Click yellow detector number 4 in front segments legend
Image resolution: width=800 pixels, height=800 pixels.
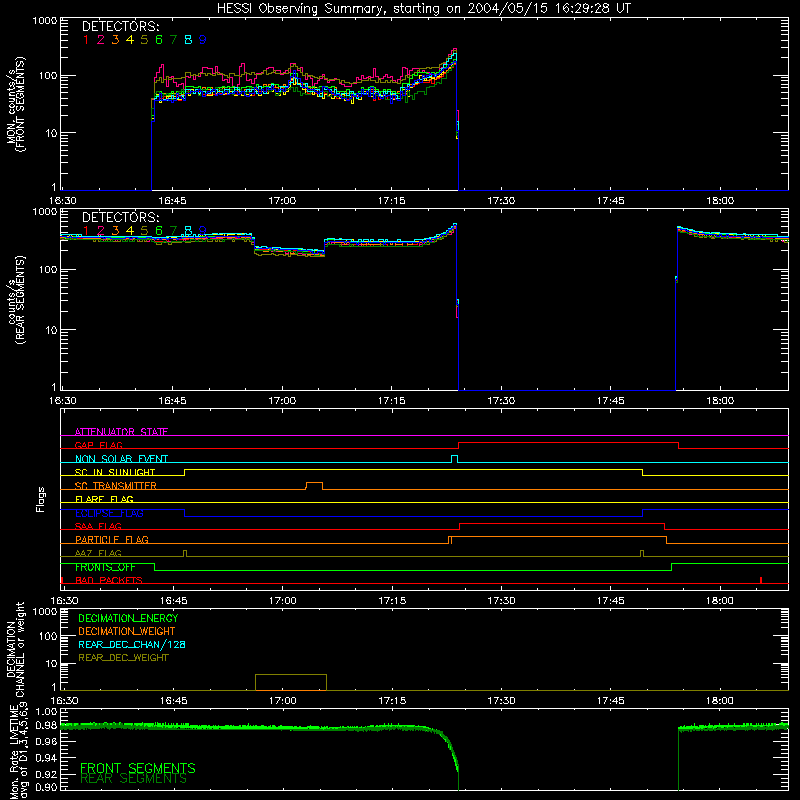pyautogui.click(x=130, y=40)
